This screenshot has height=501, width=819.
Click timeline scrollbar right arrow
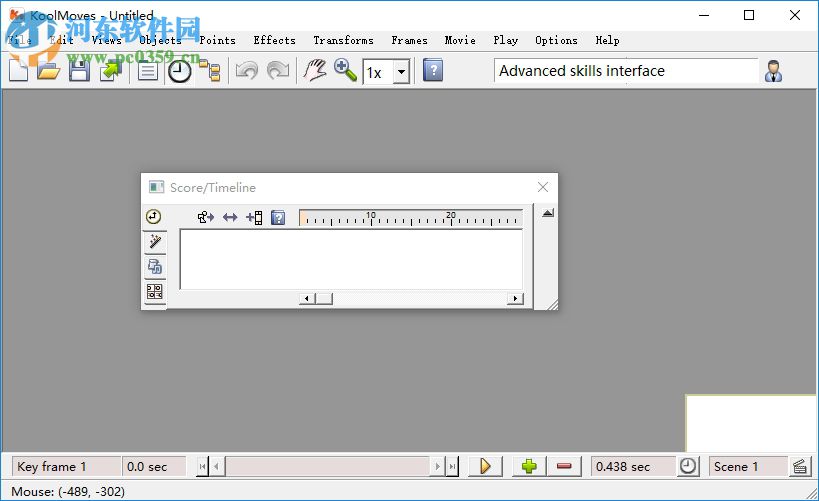(515, 298)
